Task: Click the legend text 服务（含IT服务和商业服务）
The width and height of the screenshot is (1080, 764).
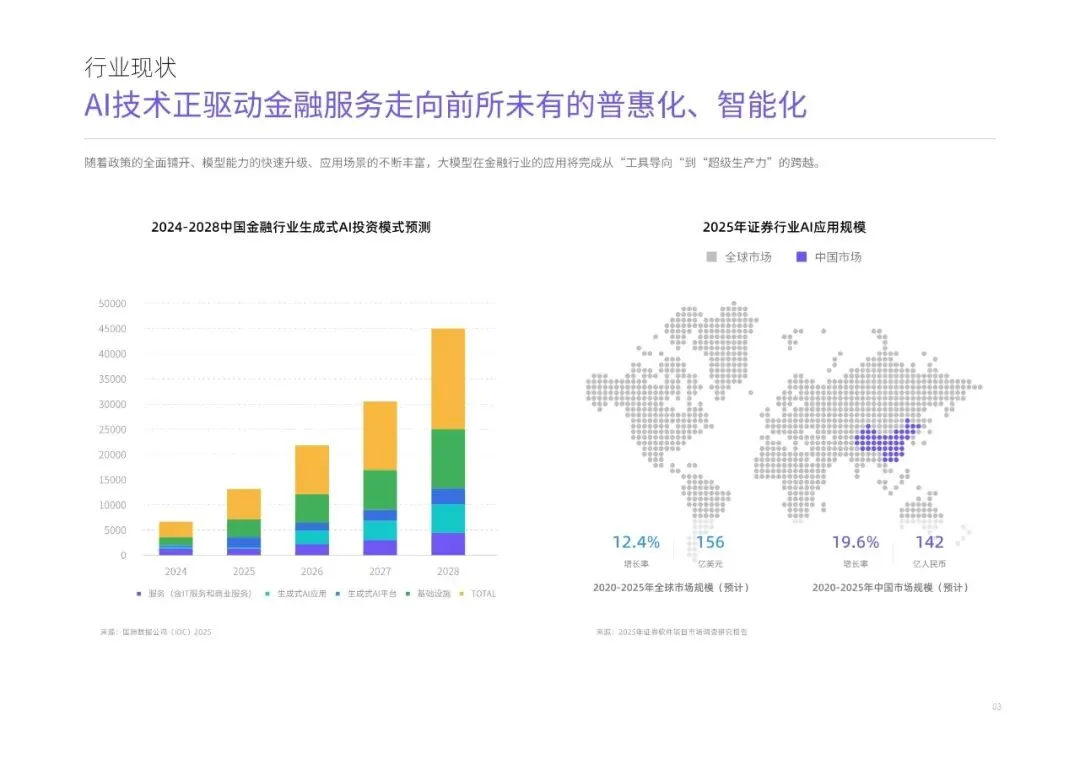Action: tap(200, 594)
